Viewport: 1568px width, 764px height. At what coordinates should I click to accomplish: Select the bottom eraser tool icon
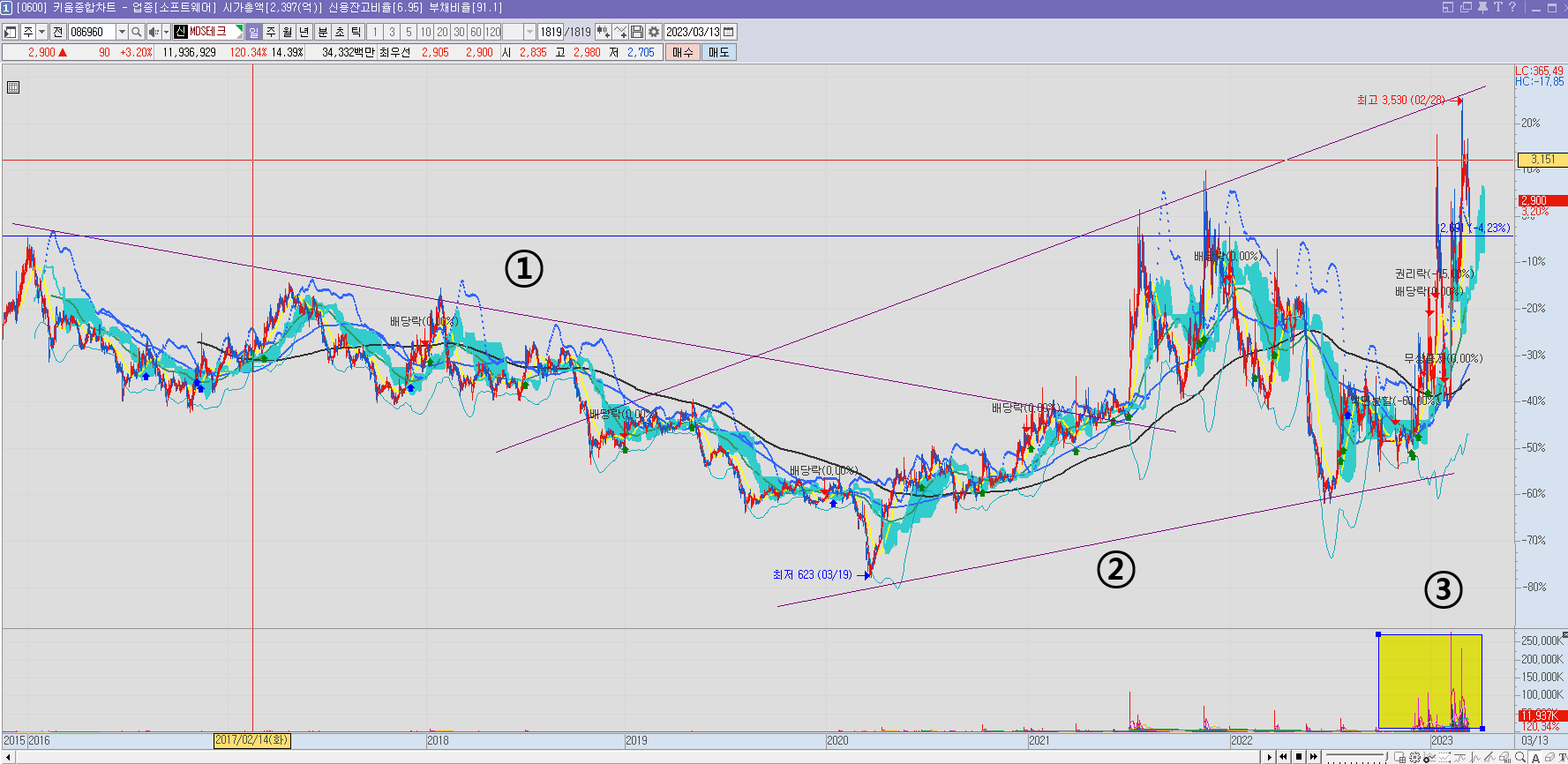(x=1549, y=757)
